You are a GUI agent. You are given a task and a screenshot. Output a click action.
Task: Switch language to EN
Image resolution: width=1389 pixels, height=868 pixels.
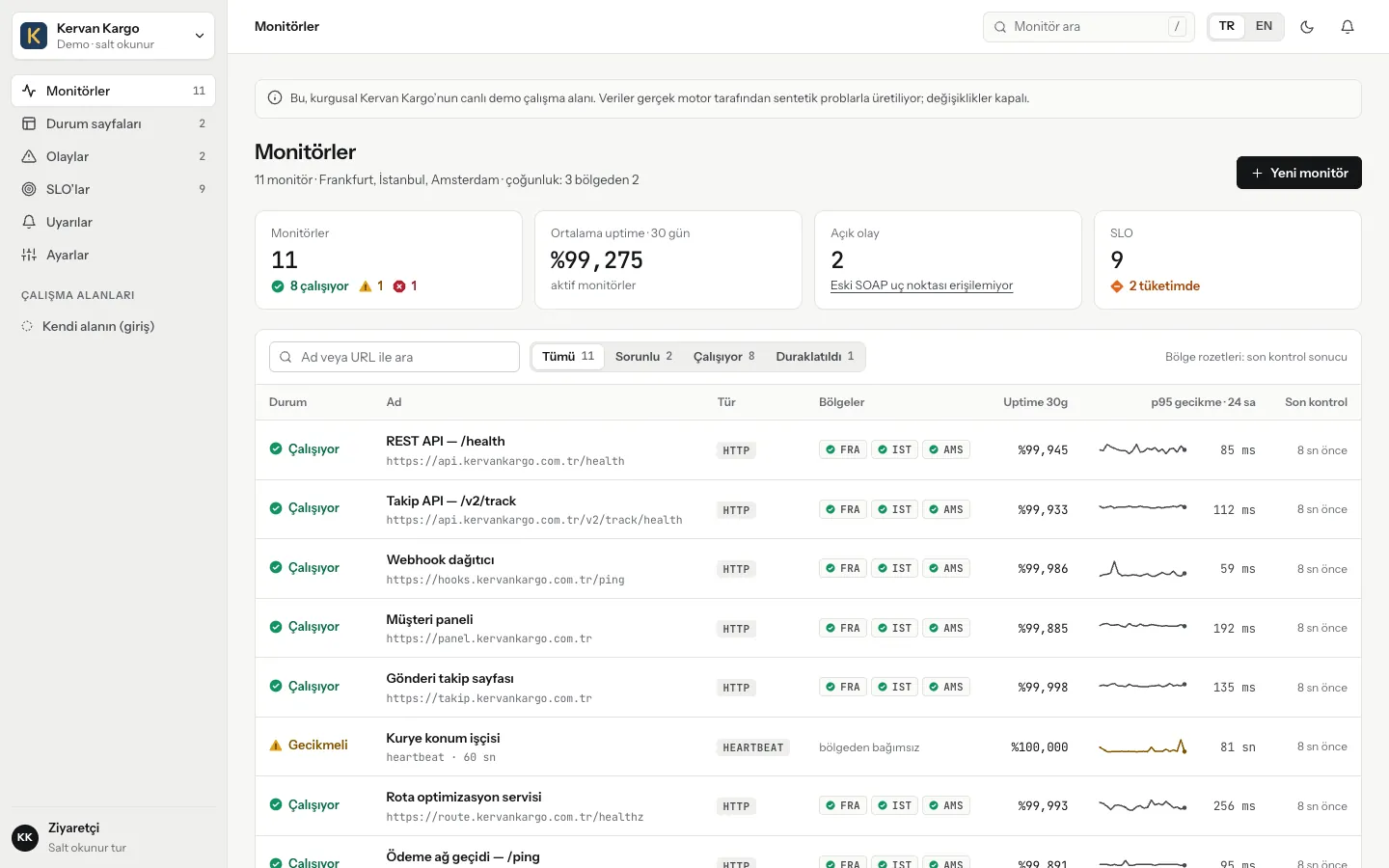(1264, 26)
